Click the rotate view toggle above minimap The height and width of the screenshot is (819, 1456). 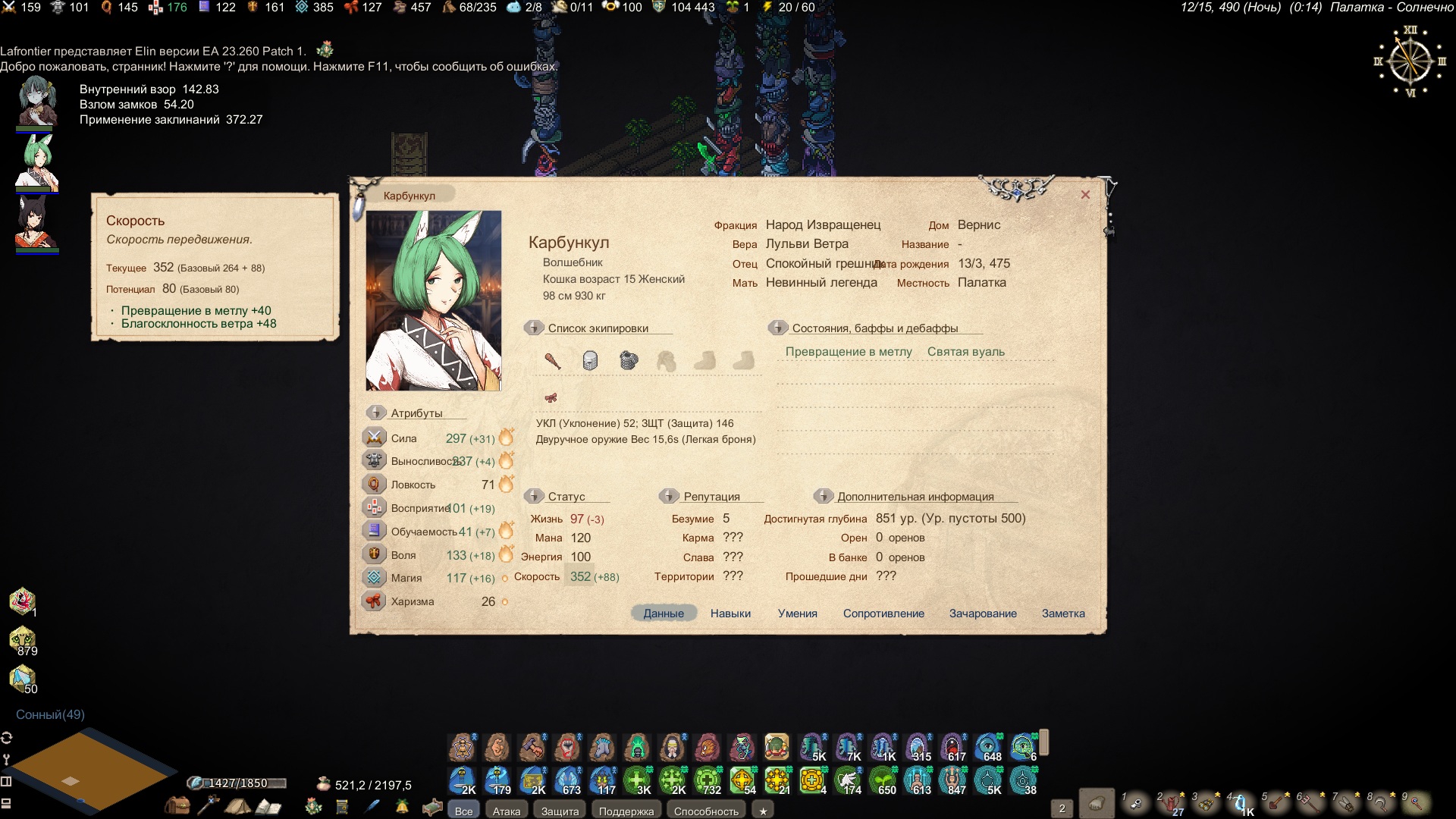pos(7,738)
